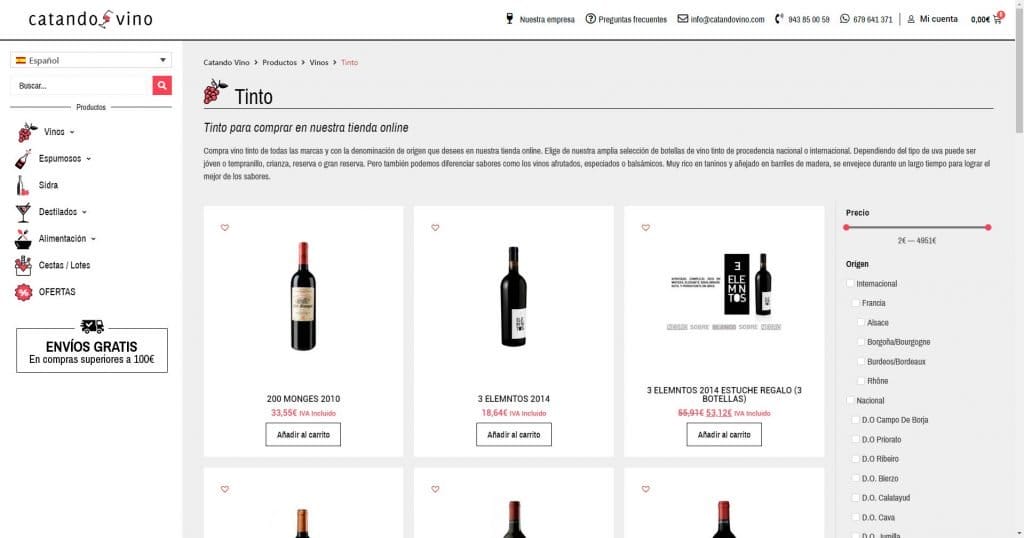Click the Mi cuenta user icon
Image resolution: width=1024 pixels, height=538 pixels.
click(x=910, y=19)
